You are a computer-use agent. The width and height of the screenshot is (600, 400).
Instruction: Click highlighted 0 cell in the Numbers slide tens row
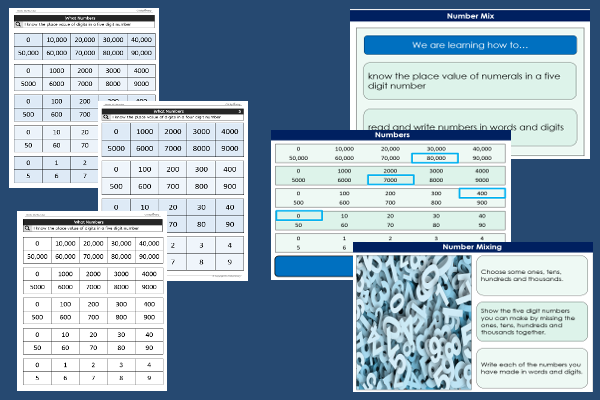pyautogui.click(x=299, y=216)
